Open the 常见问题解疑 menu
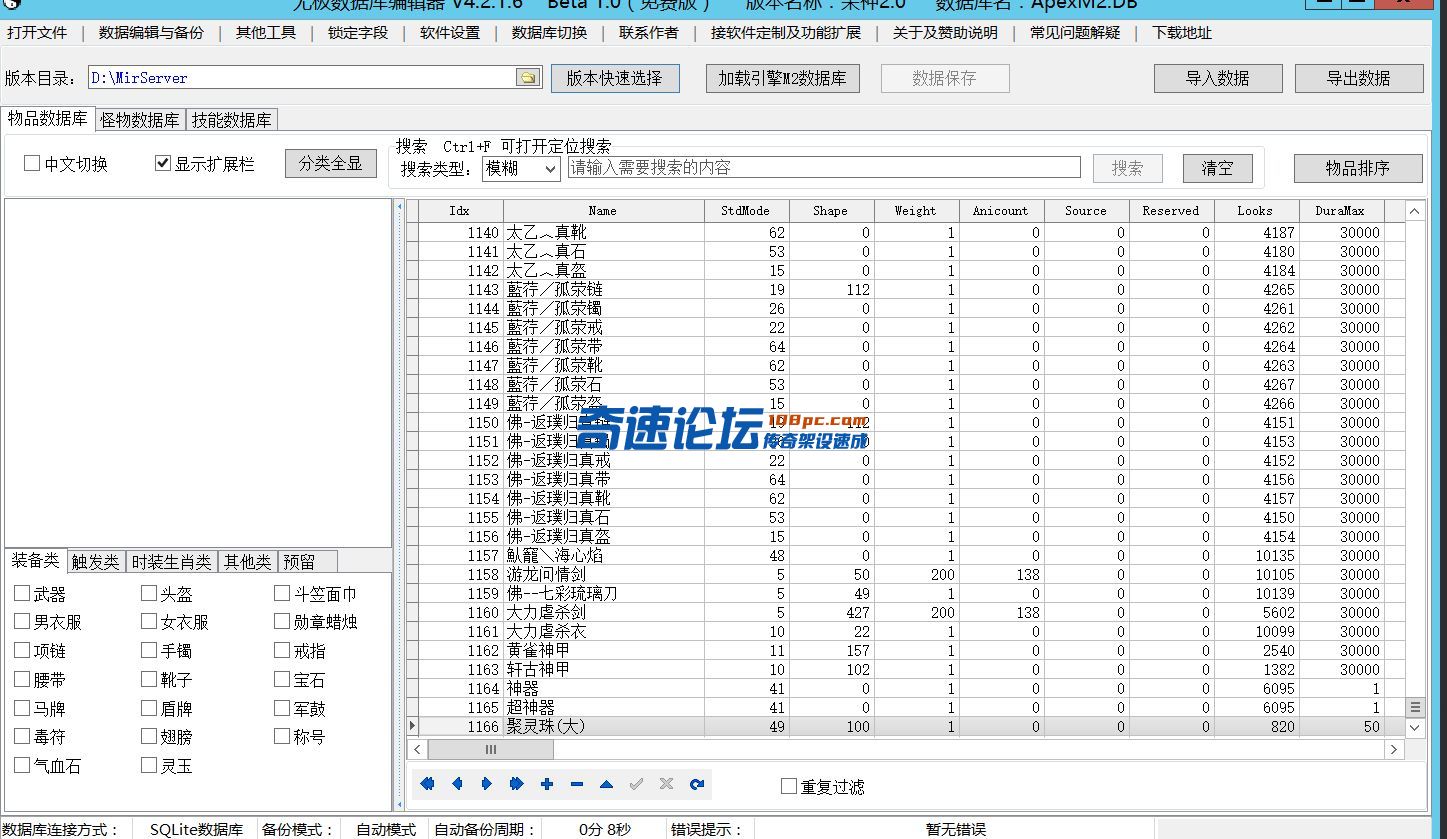The height and width of the screenshot is (839, 1447). [x=1075, y=32]
